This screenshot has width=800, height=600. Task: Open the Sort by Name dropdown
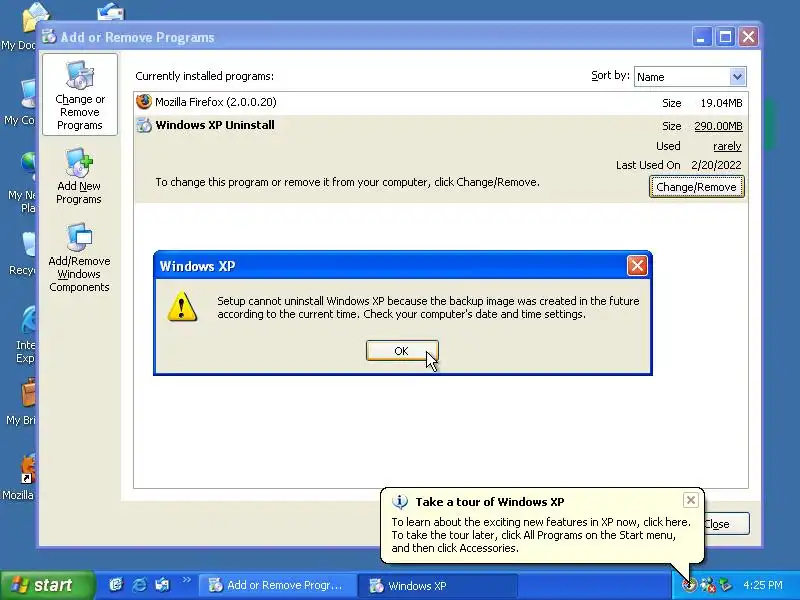737,77
